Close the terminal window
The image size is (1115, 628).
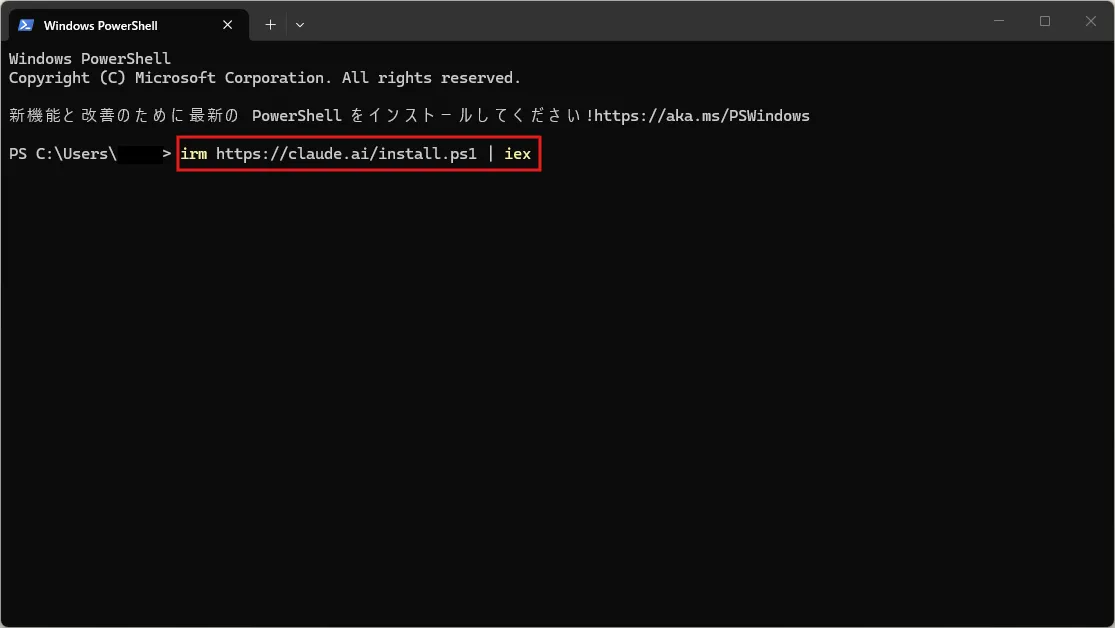click(1091, 21)
